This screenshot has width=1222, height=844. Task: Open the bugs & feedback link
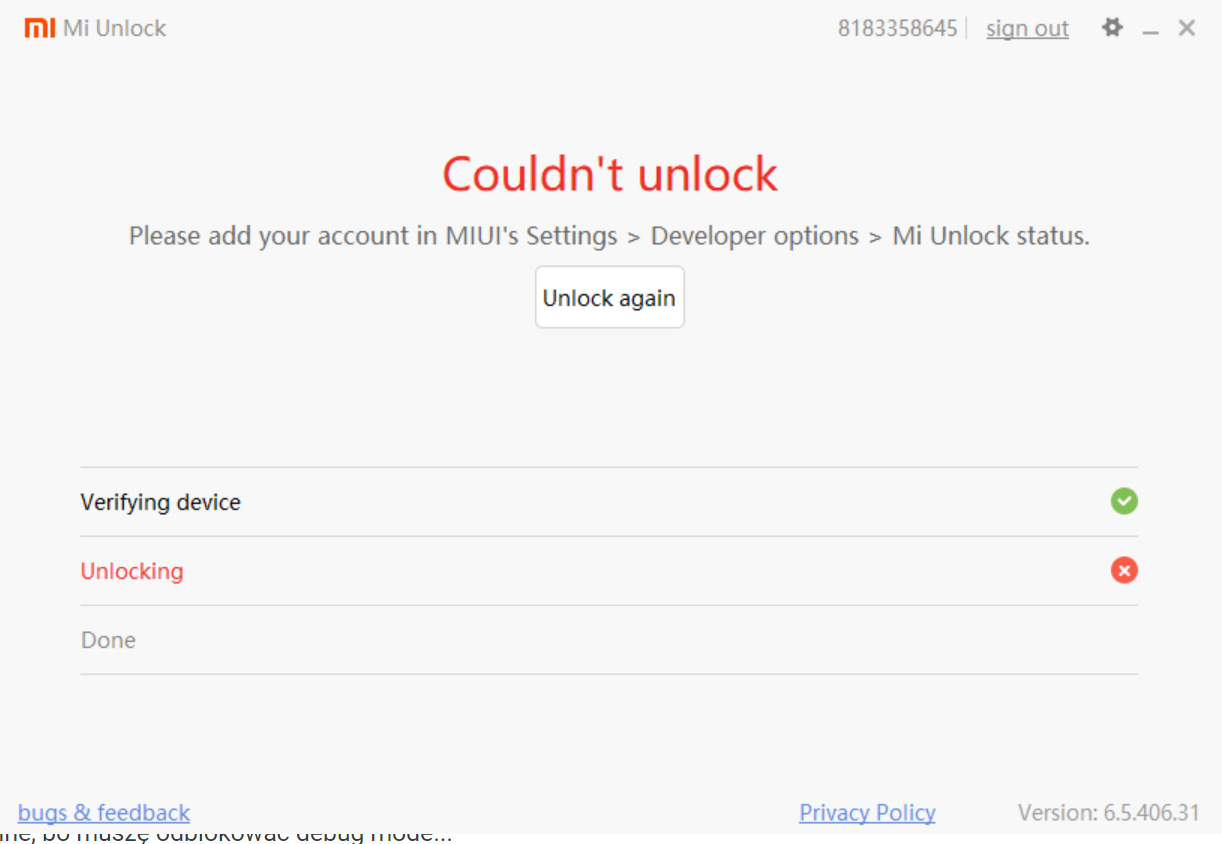tap(104, 812)
